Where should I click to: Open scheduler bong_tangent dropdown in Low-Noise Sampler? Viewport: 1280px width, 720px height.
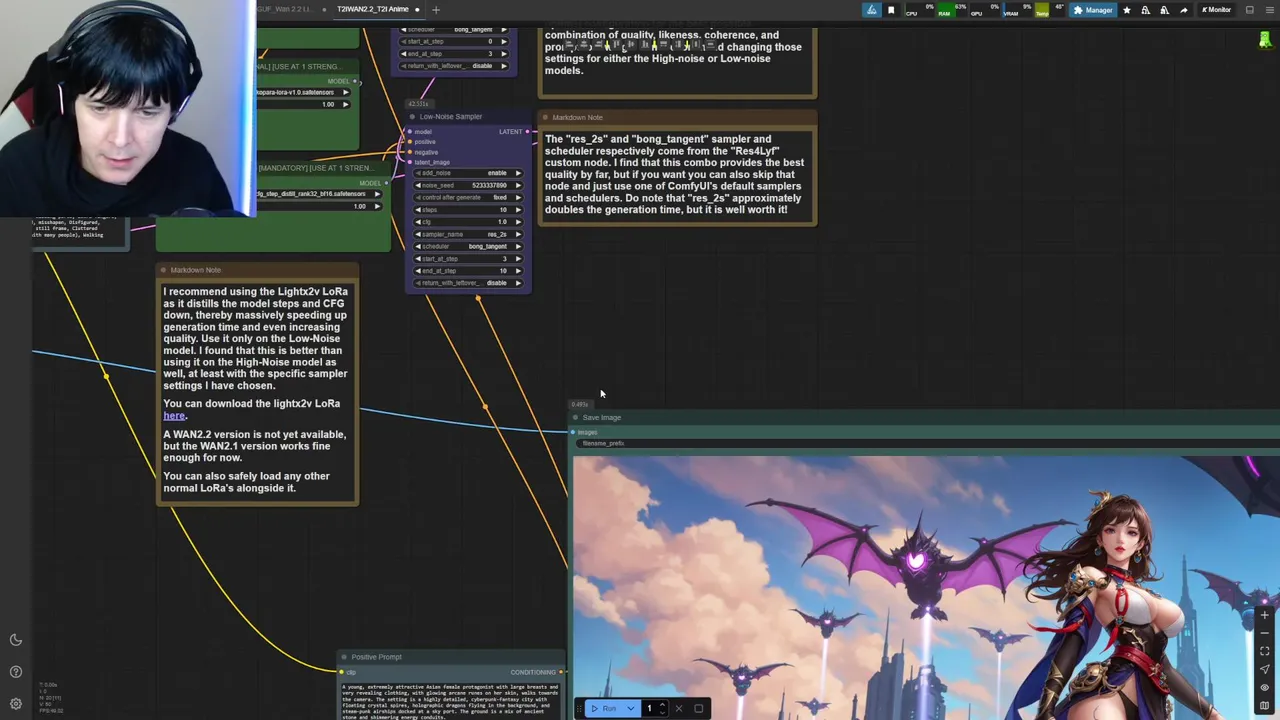(469, 246)
